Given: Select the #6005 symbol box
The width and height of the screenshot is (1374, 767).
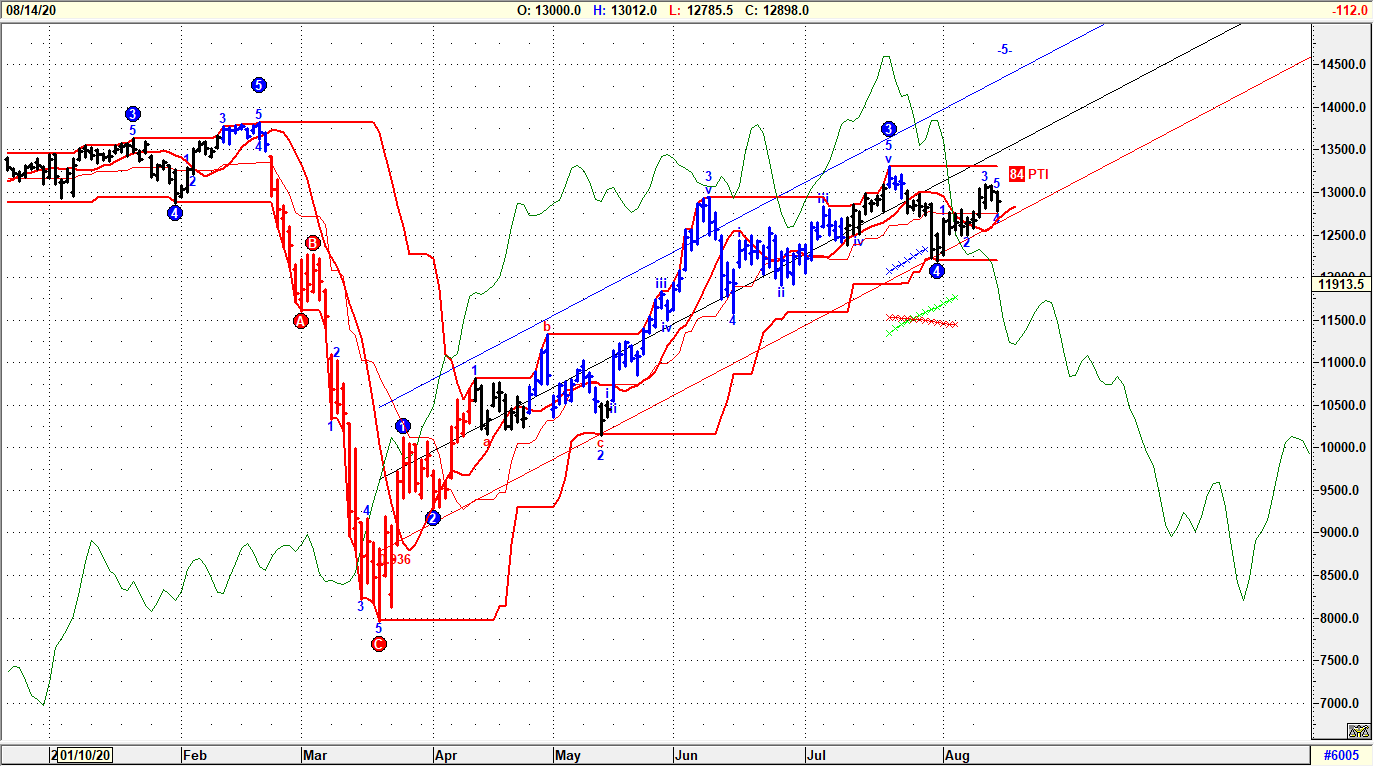Looking at the screenshot, I should coord(1341,755).
